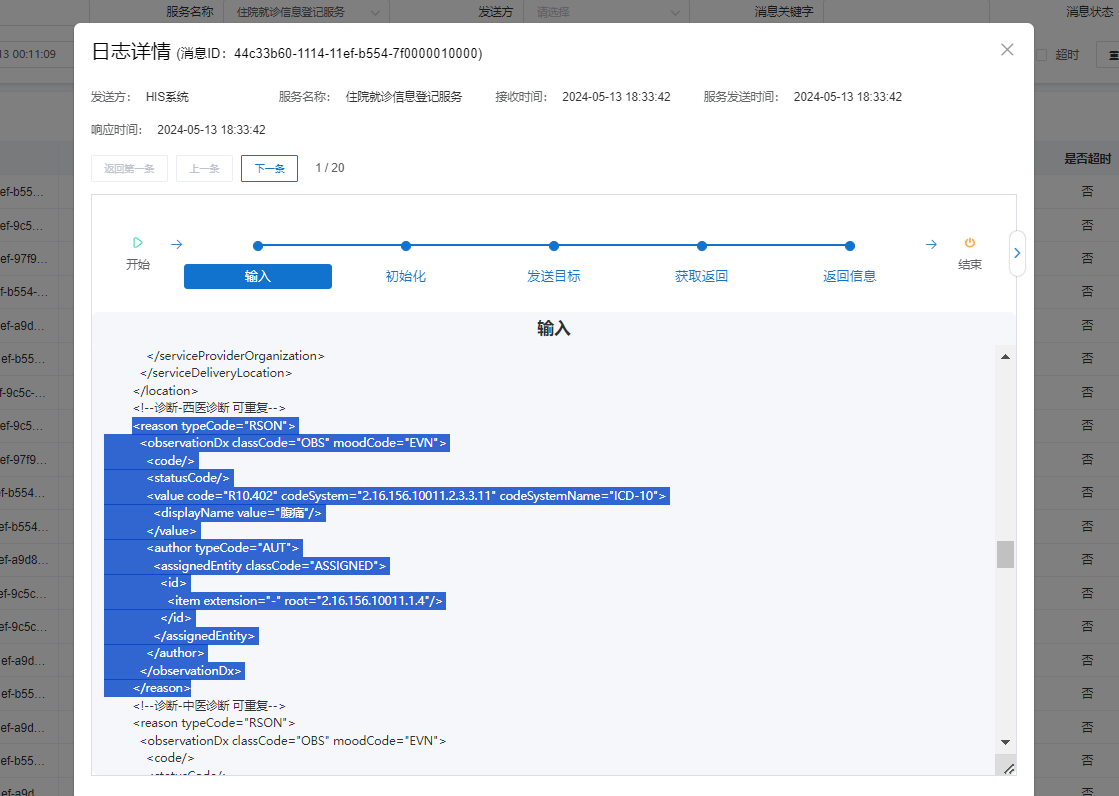Viewport: 1119px width, 796px height.
Task: Click the timeline dot above 发送目标
Action: click(554, 246)
